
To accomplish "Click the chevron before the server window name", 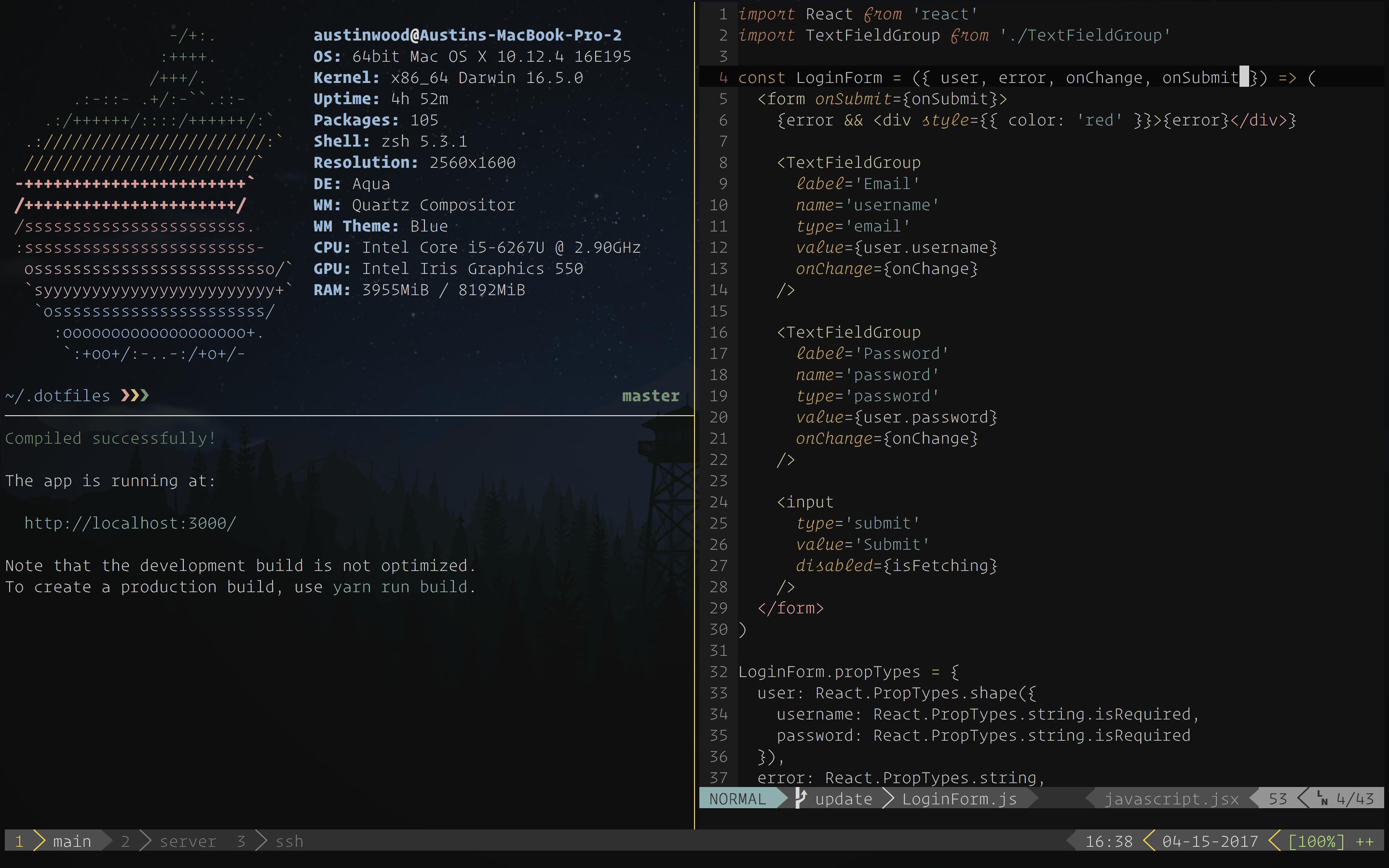I will 146,841.
